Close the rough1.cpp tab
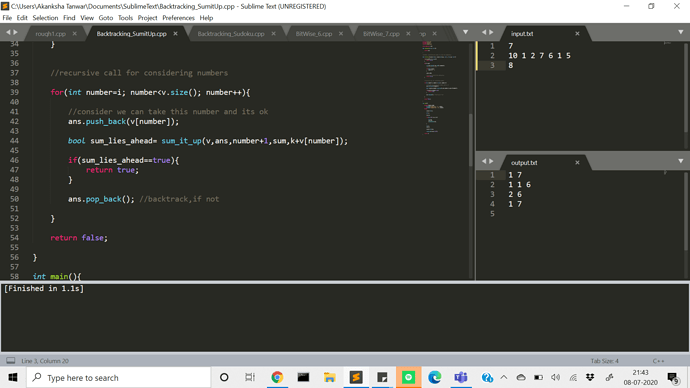This screenshot has height=388, width=690. pos(74,33)
